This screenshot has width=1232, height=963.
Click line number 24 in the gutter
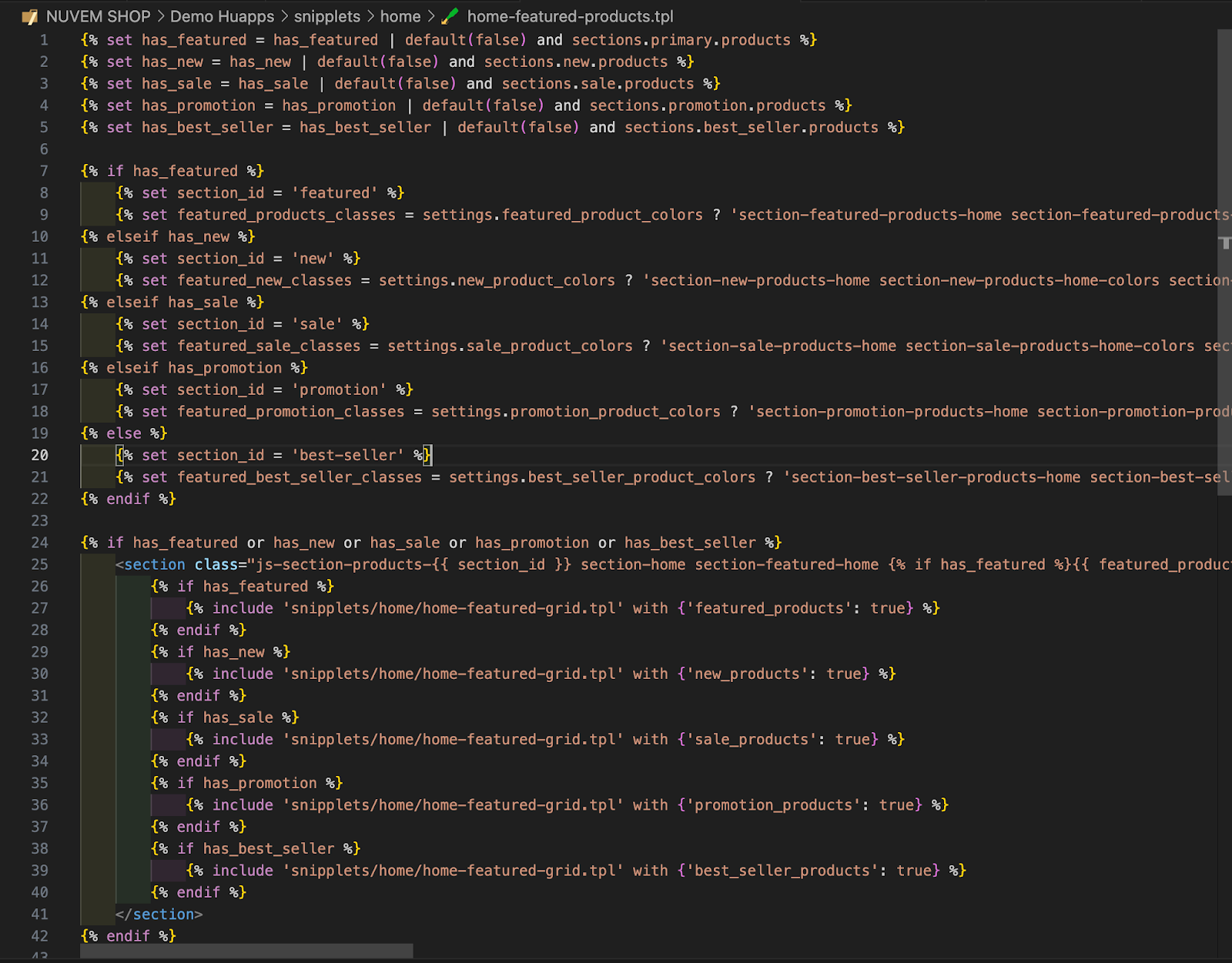[40, 543]
